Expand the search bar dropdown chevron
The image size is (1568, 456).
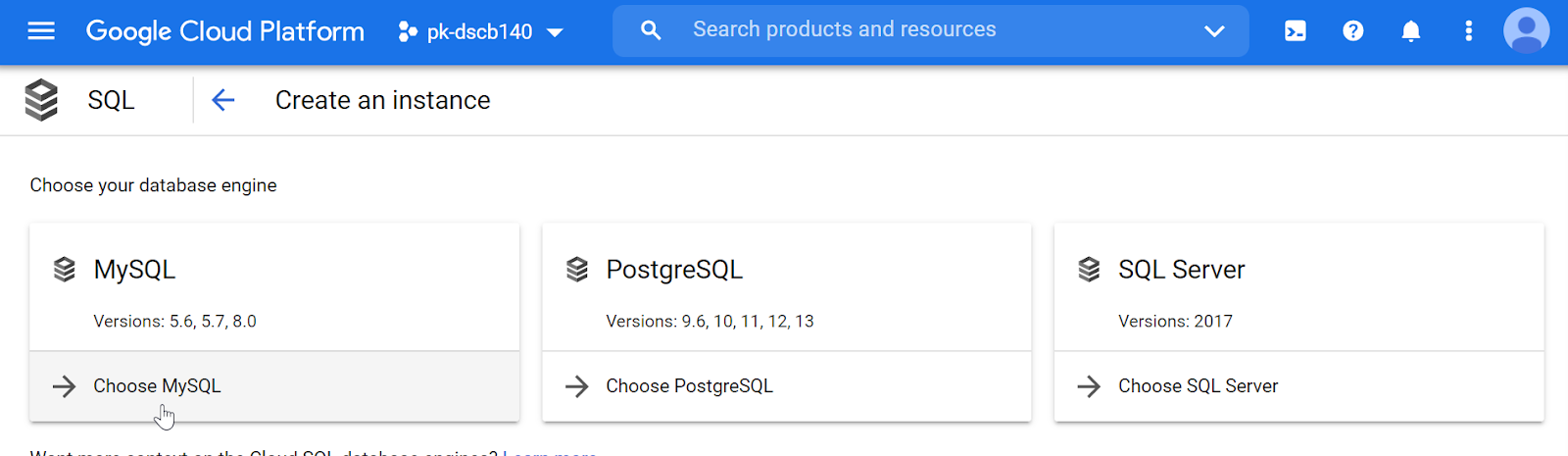tap(1213, 31)
